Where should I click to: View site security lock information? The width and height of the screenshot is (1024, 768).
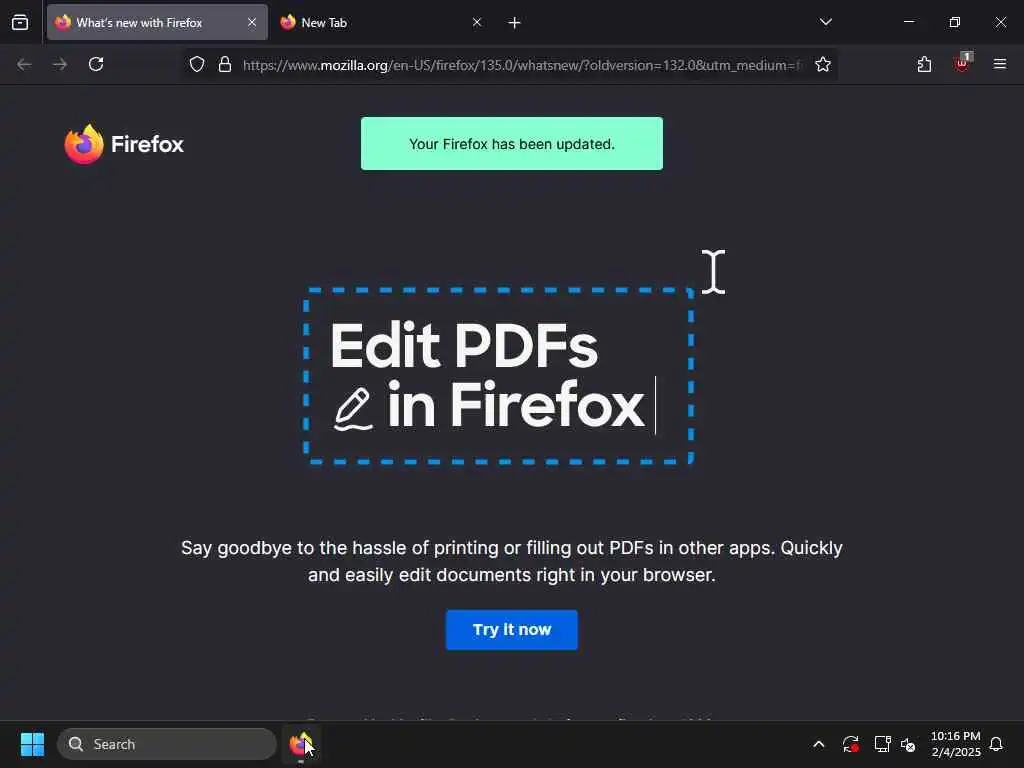click(225, 65)
